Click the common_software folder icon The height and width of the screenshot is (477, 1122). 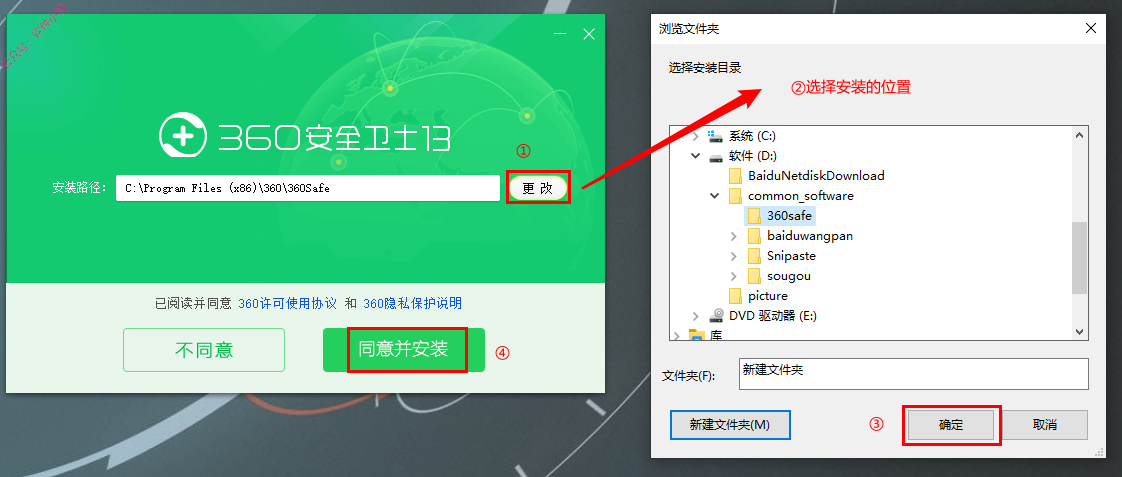(x=735, y=196)
